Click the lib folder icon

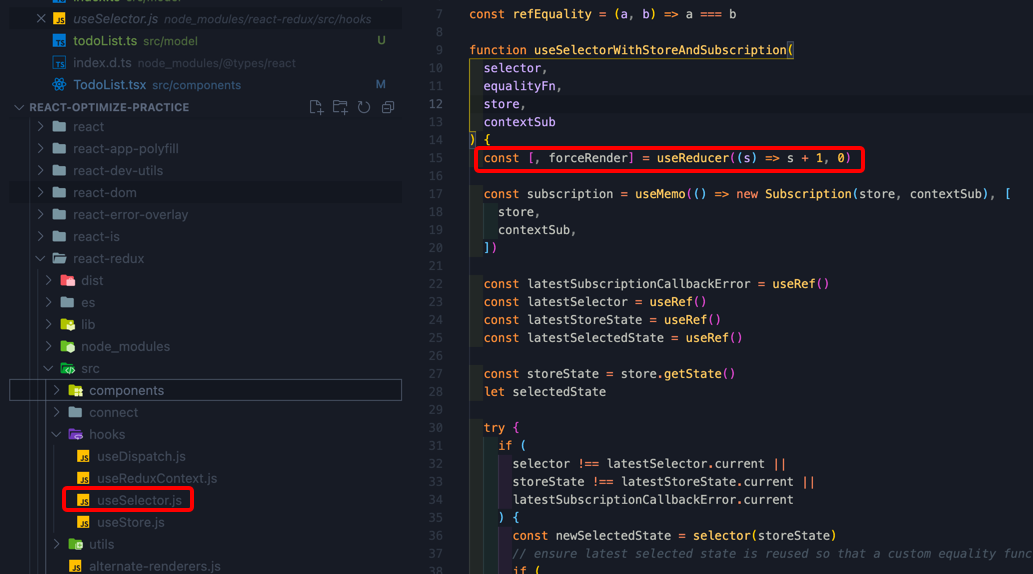68,324
